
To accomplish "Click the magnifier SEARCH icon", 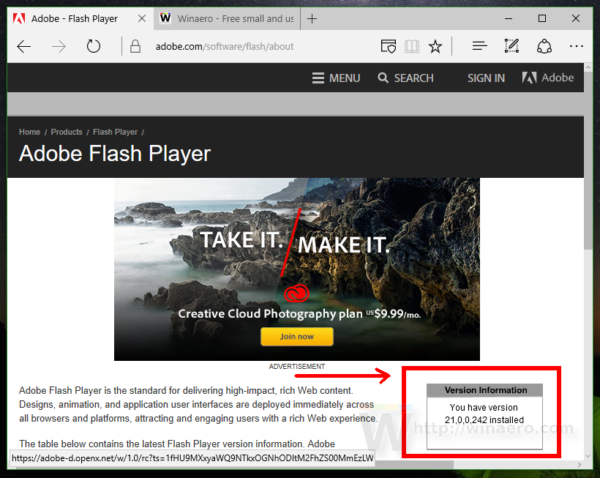I will (x=383, y=78).
